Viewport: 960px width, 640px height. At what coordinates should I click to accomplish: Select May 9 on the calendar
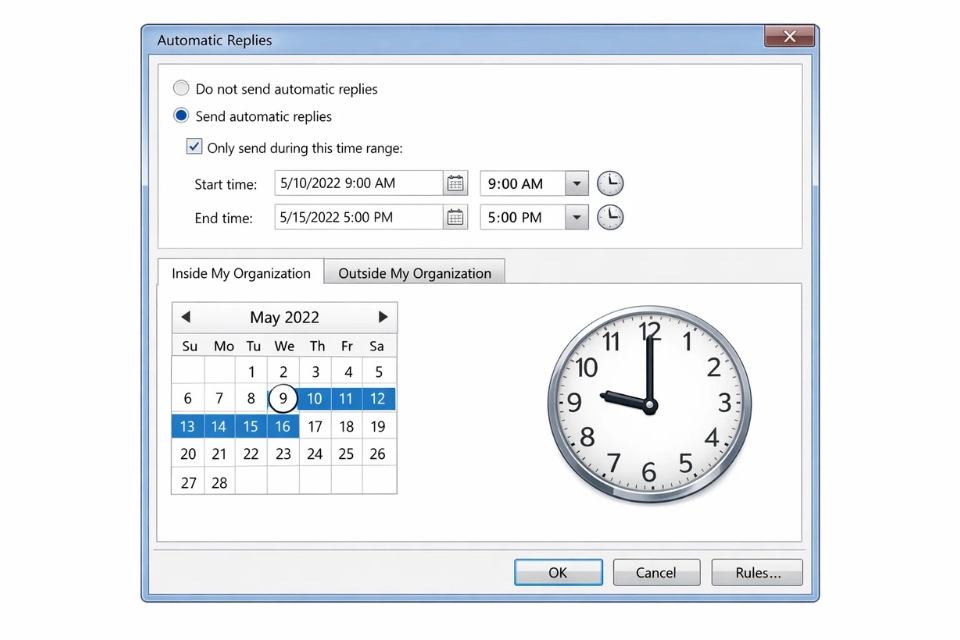[283, 398]
